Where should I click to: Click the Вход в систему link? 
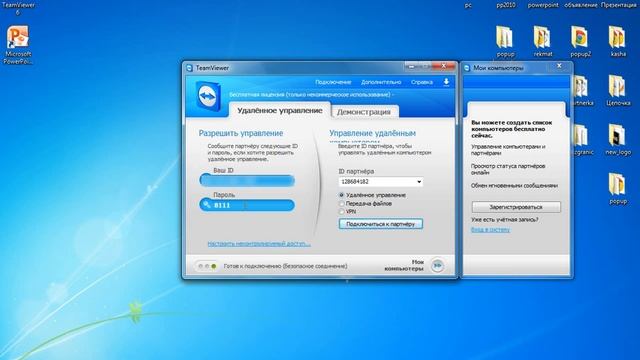coord(490,229)
